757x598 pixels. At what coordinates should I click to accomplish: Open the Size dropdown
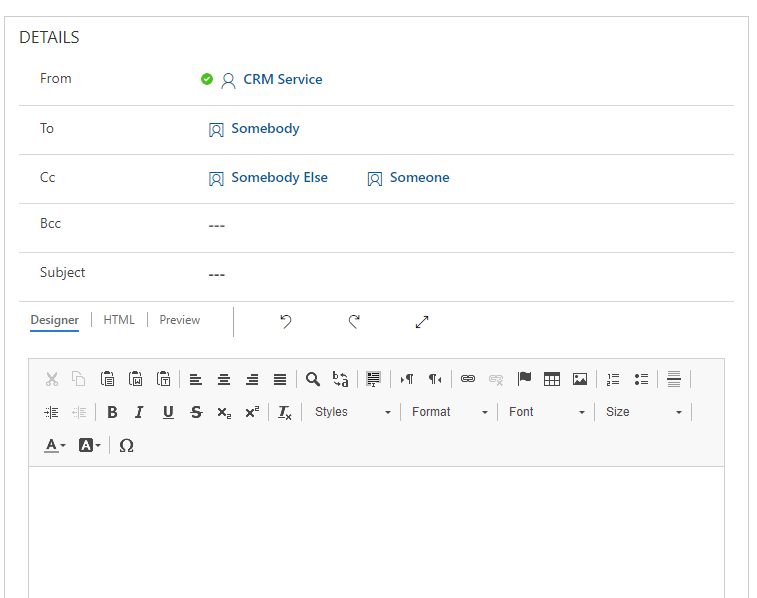coord(643,412)
